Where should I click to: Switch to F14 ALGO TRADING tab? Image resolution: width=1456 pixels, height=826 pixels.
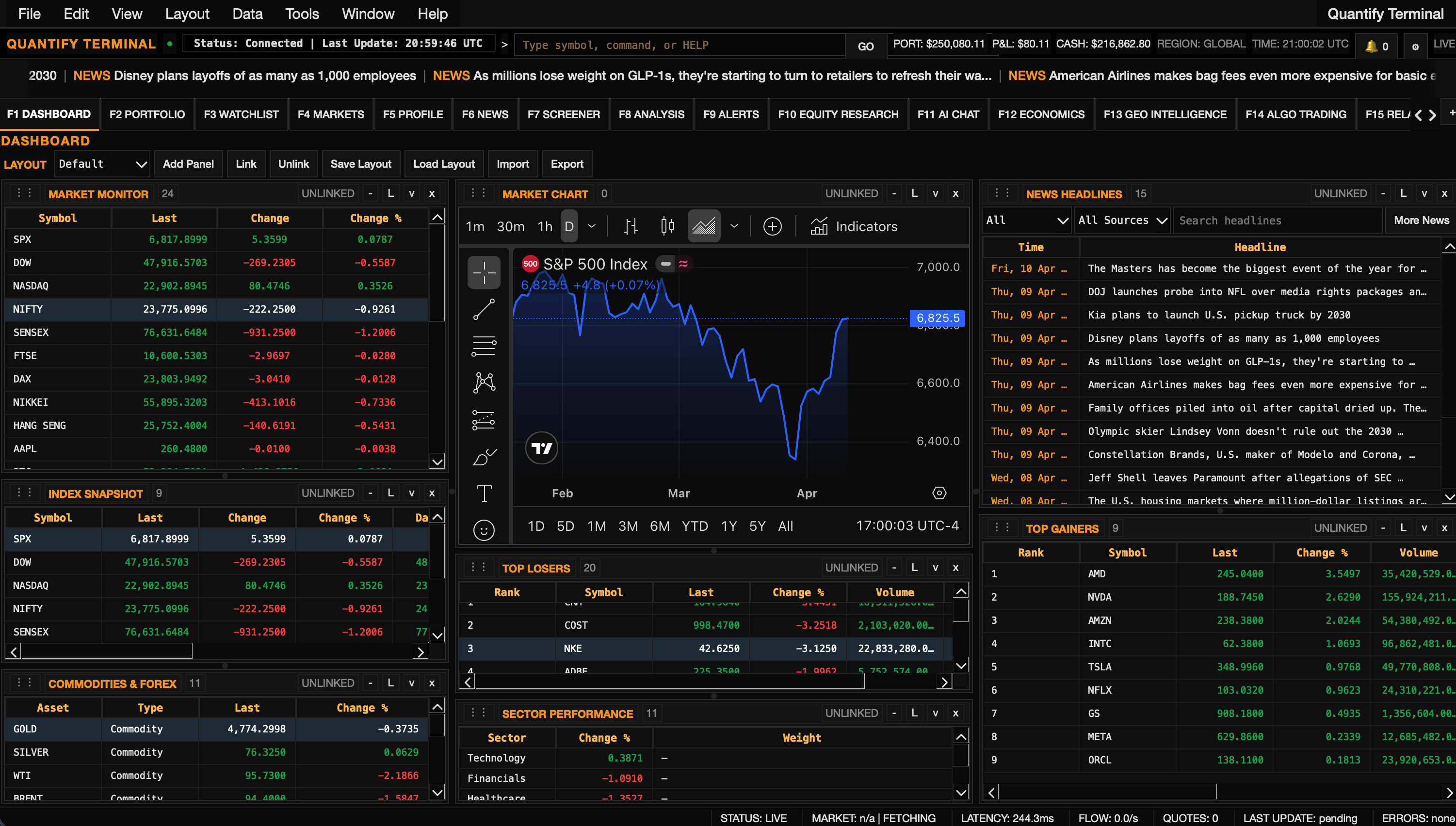coord(1295,114)
